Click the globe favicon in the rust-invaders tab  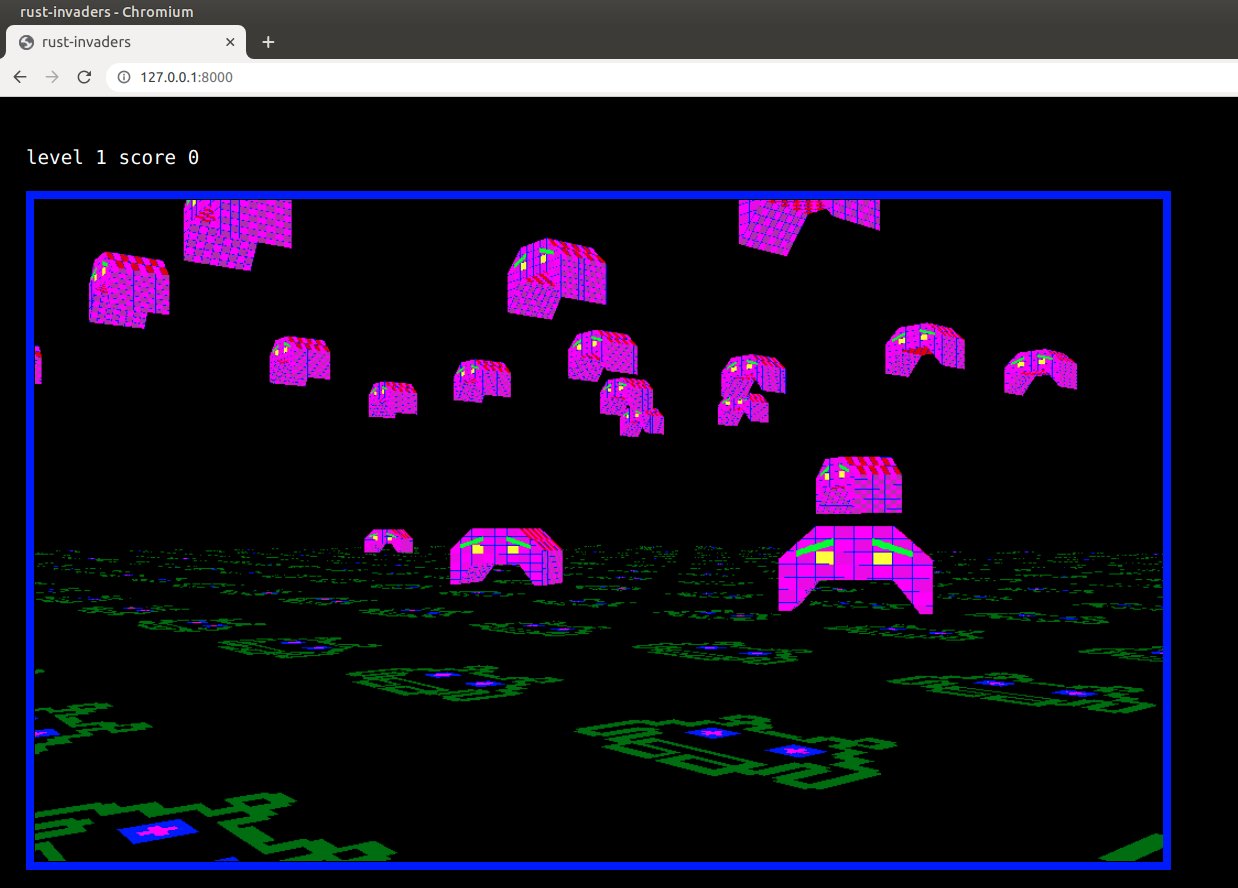pos(27,42)
